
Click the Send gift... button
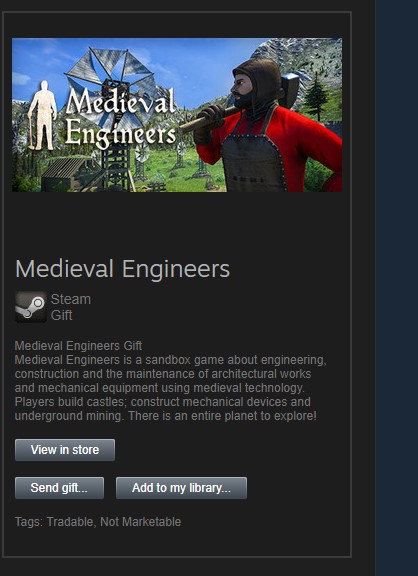pos(60,488)
